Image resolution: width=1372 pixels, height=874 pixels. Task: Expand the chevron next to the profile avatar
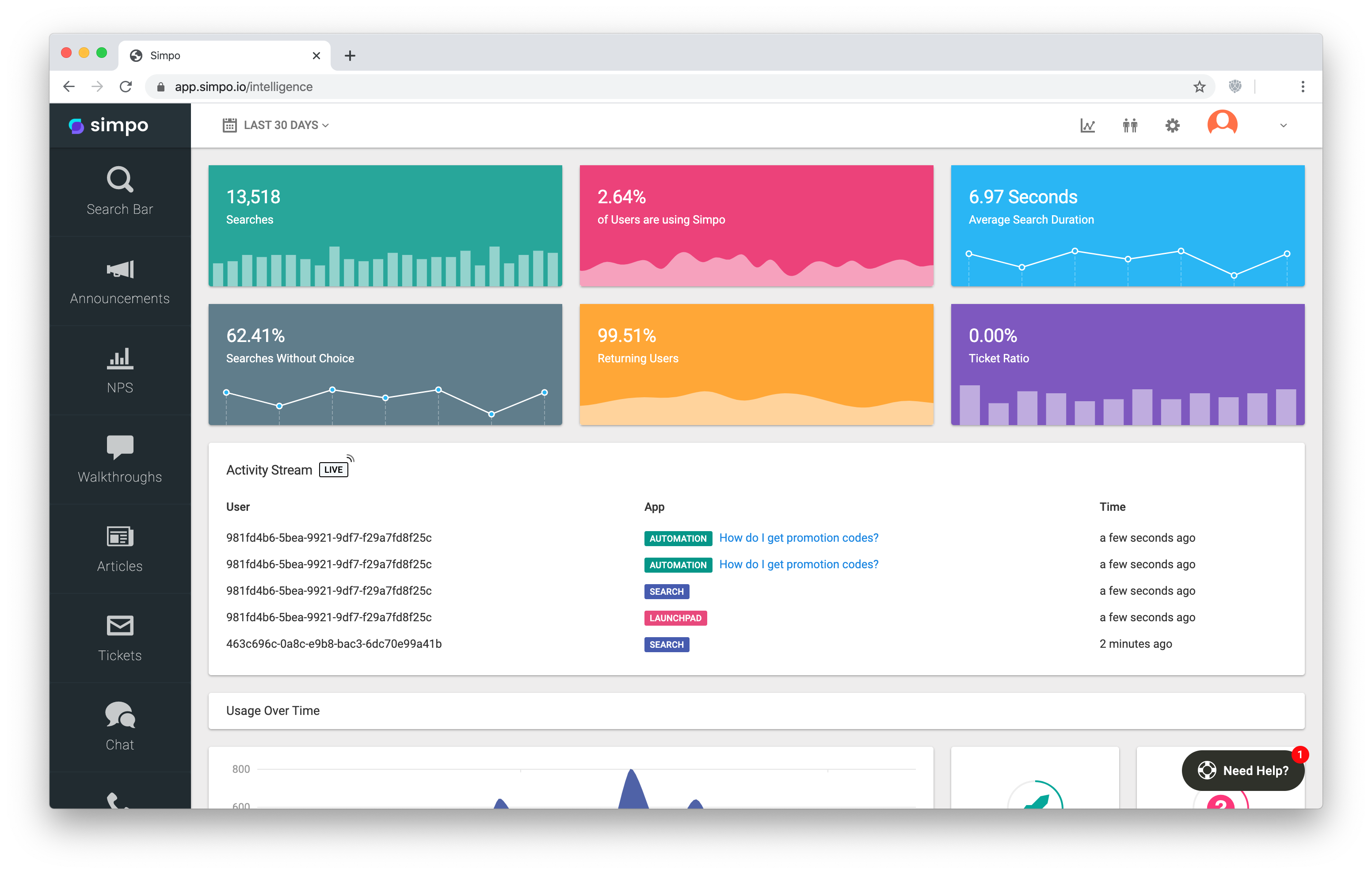point(1283,125)
